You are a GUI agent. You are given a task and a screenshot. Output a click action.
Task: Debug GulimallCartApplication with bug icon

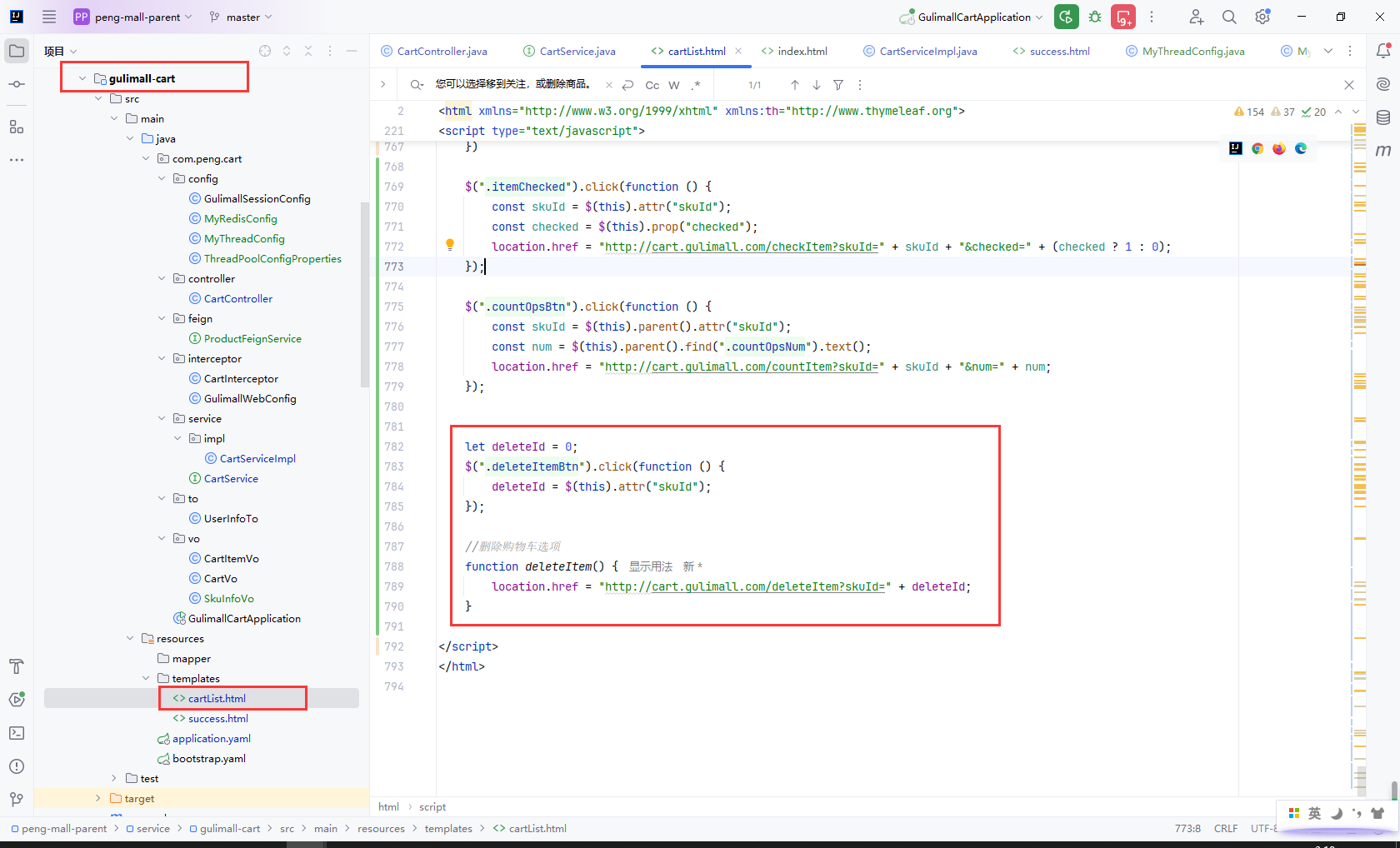click(1095, 17)
